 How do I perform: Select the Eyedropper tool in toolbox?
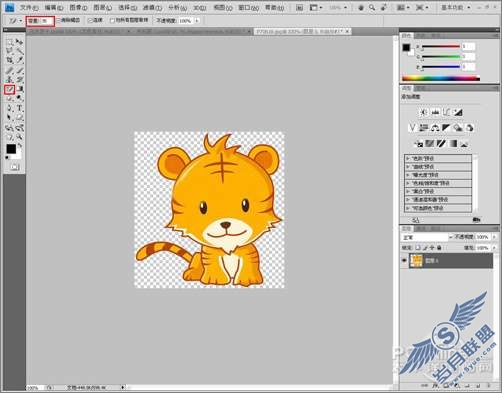pyautogui.click(x=19, y=60)
